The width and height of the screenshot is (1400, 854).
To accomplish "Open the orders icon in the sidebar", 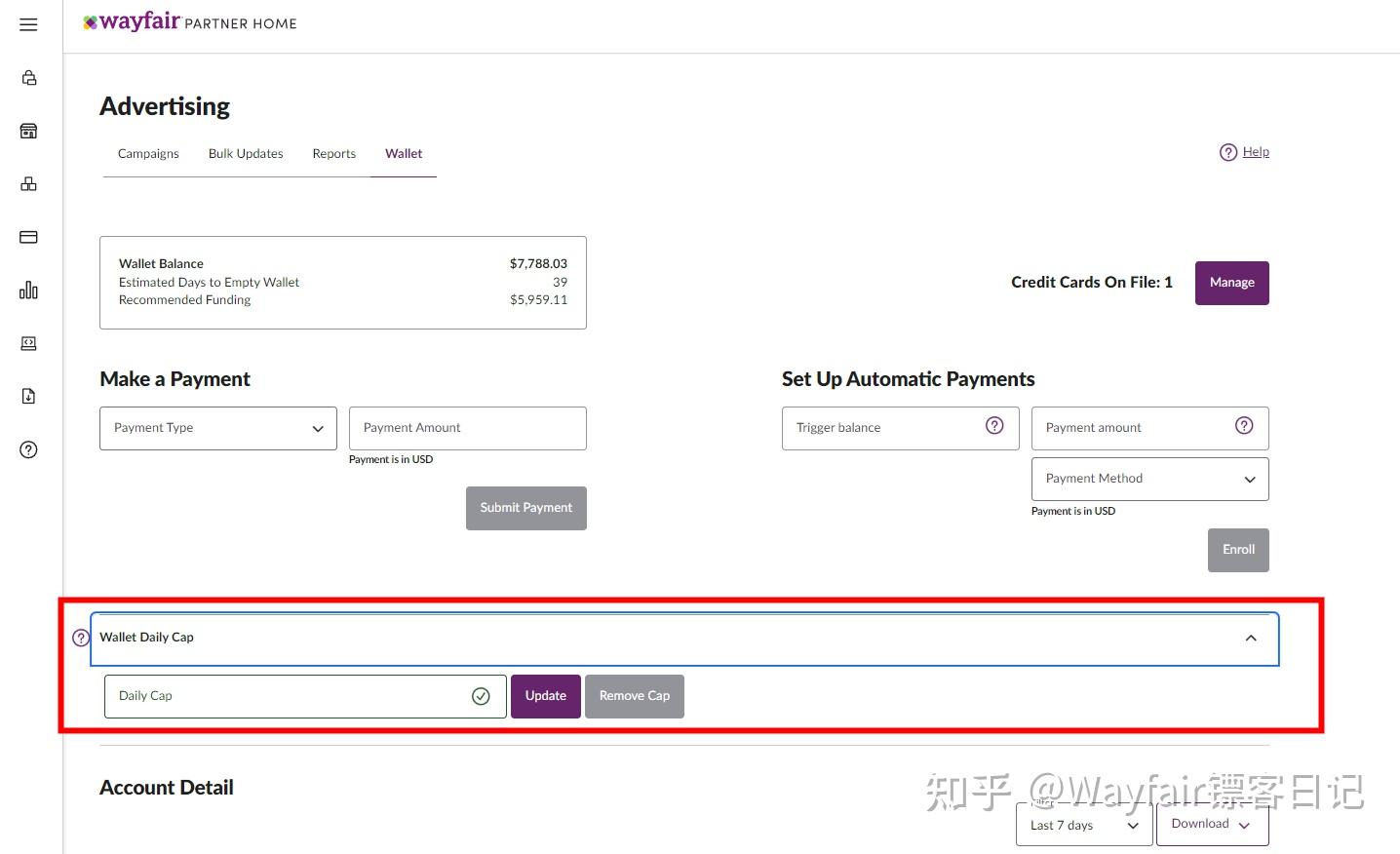I will pyautogui.click(x=28, y=77).
